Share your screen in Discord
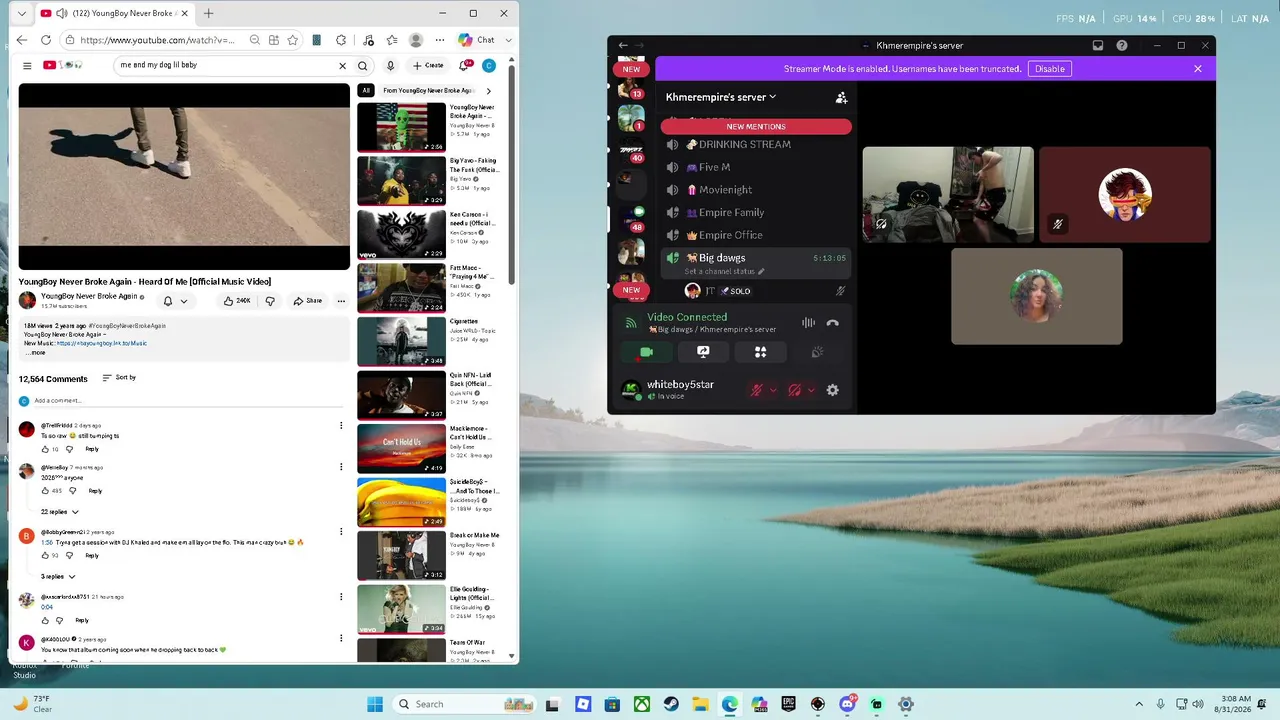 tap(703, 352)
